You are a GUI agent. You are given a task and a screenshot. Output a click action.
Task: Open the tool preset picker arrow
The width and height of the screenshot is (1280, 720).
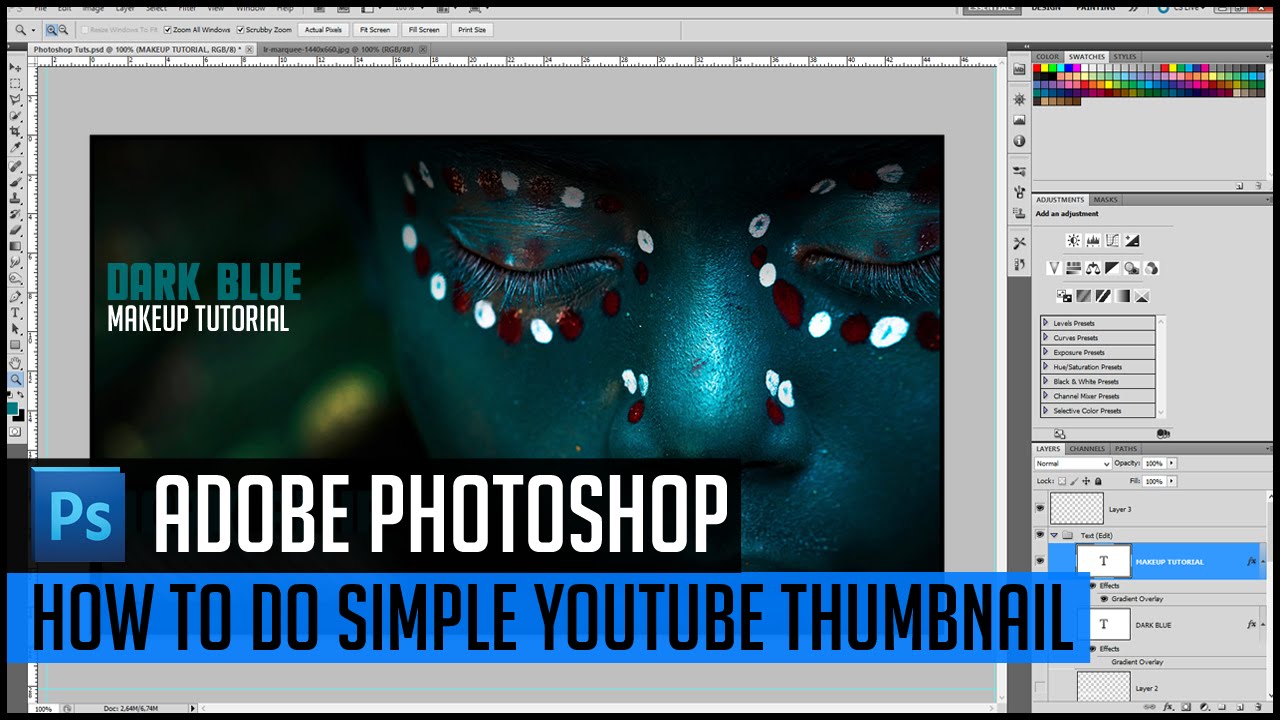33,30
